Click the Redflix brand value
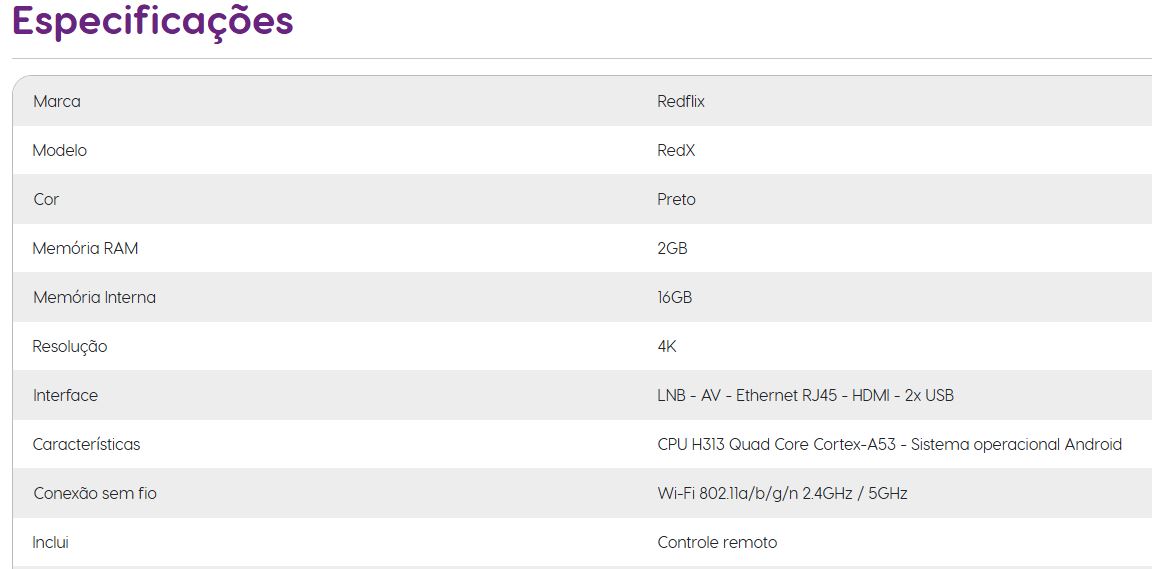The width and height of the screenshot is (1152, 569). (681, 101)
